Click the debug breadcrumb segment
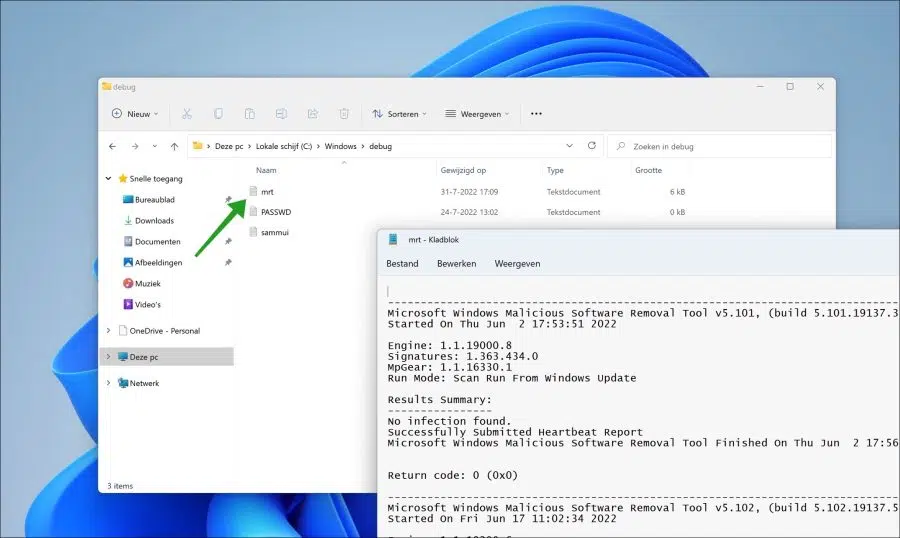Screen dimensions: 900x538 (x=381, y=146)
